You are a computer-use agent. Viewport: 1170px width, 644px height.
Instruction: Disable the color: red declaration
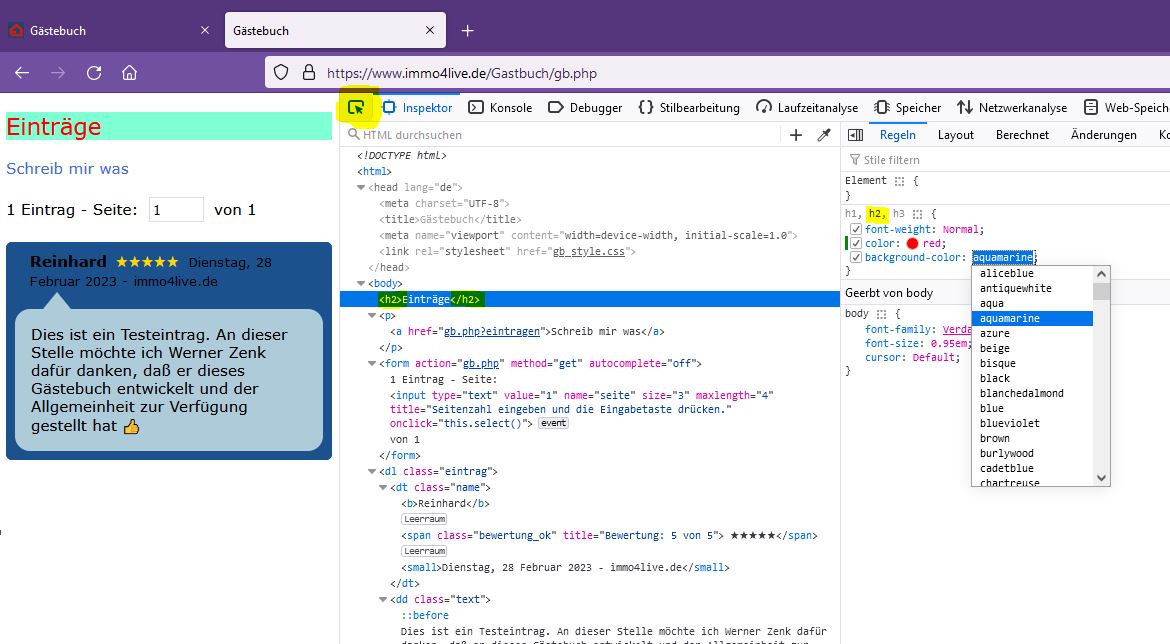856,243
